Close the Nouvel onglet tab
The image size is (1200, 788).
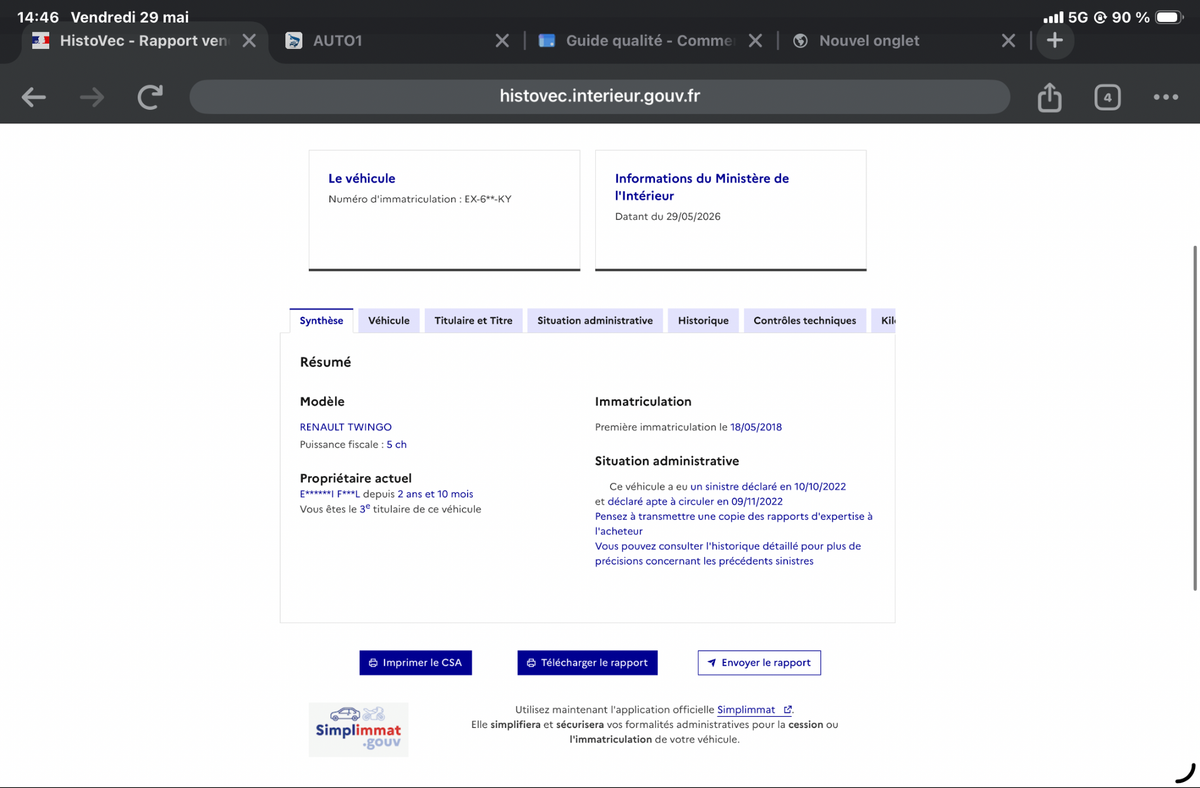tap(1008, 41)
